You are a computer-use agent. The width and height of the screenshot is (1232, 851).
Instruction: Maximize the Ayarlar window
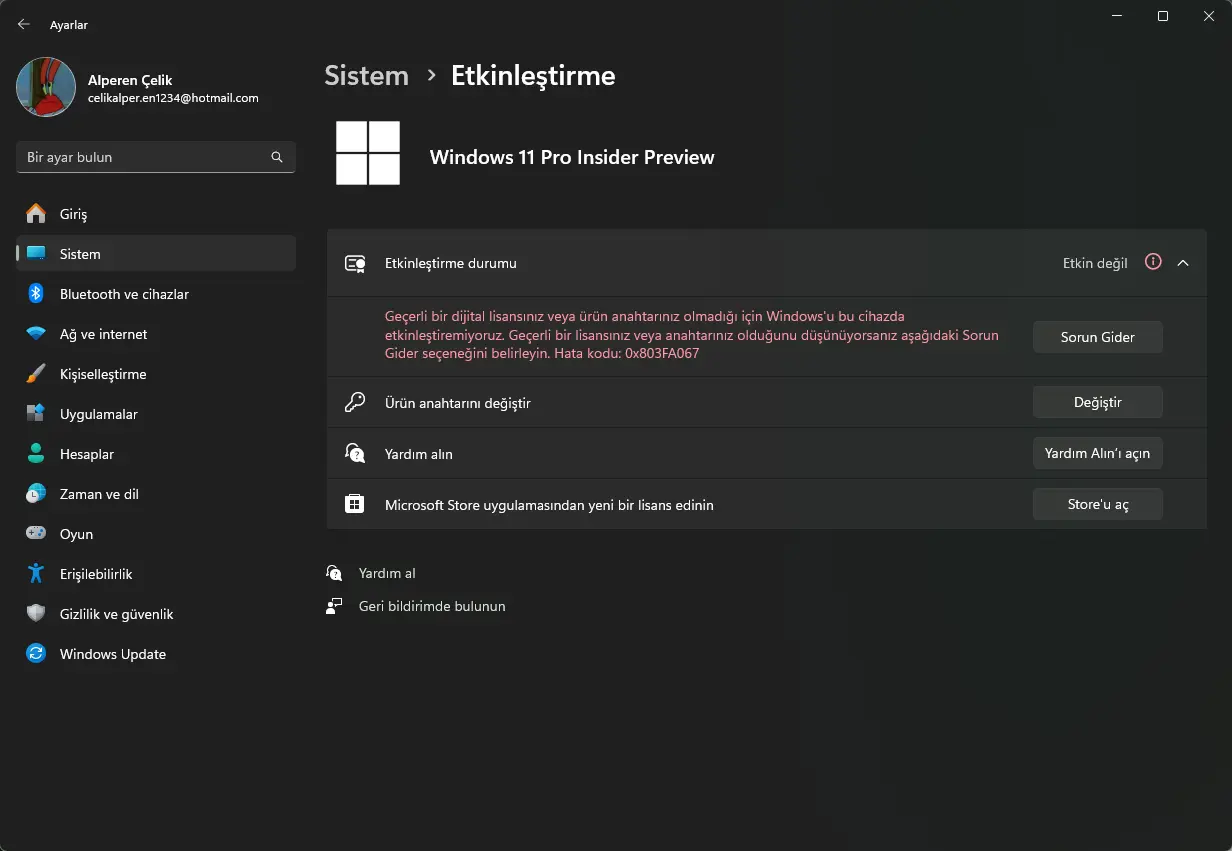click(x=1163, y=16)
